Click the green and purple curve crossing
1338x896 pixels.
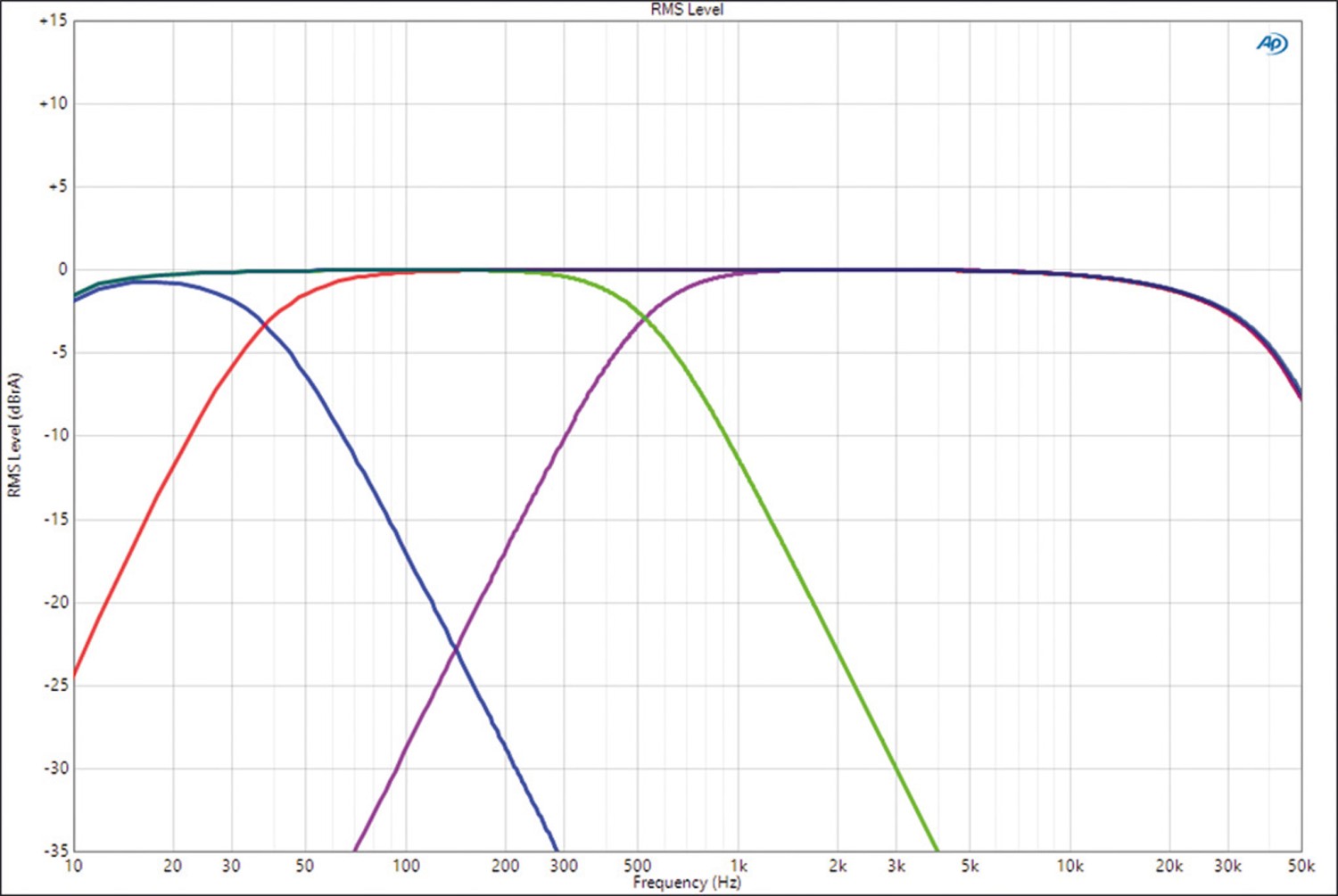click(x=642, y=317)
